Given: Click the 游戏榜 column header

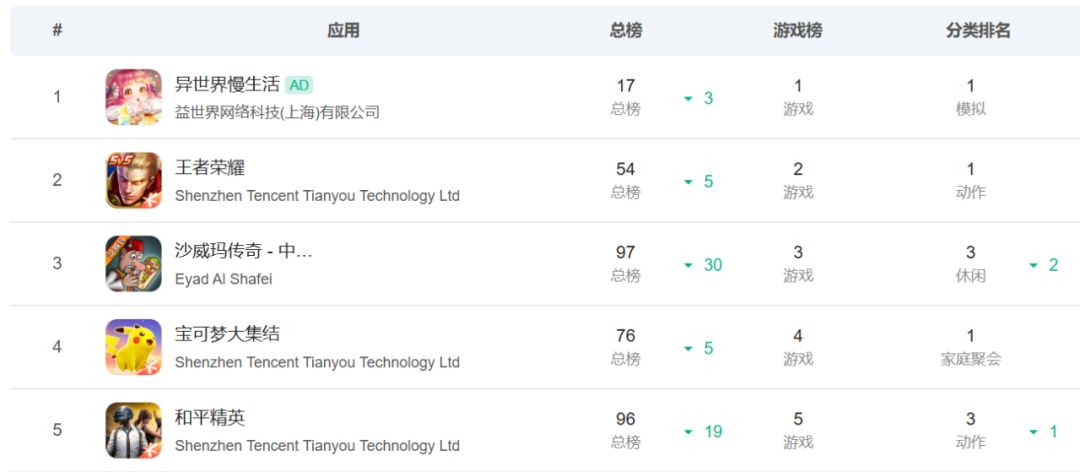Looking at the screenshot, I should pos(798,30).
